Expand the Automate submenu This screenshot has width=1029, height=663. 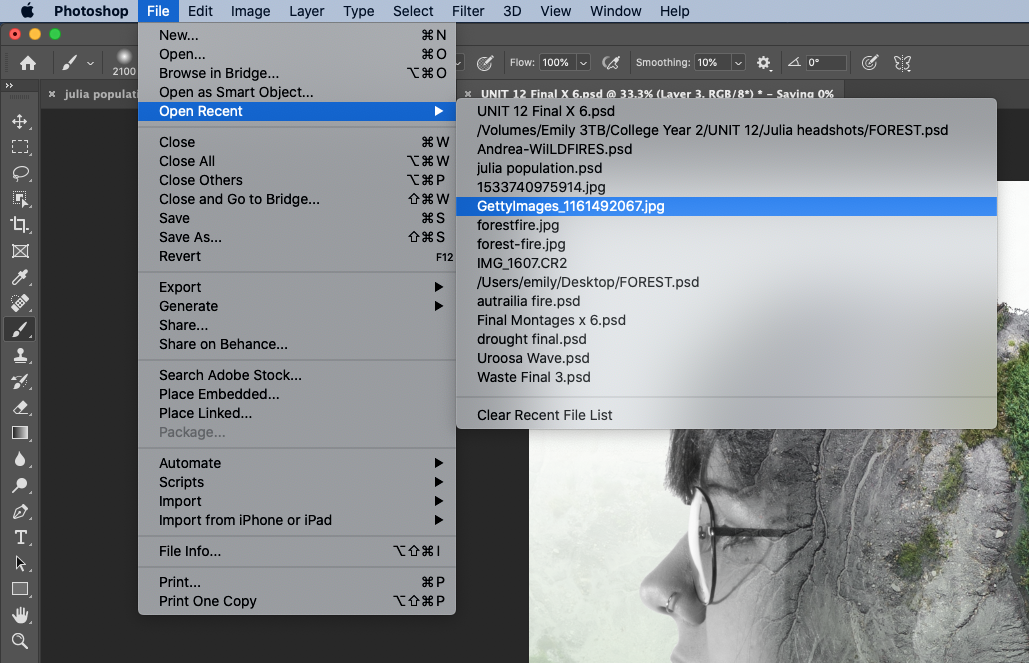tap(297, 463)
